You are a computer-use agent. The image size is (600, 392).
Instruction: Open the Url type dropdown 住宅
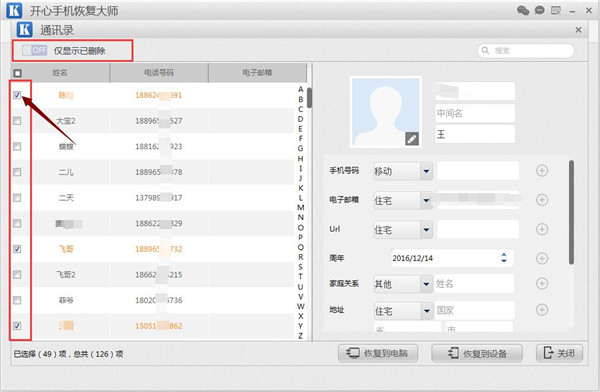(403, 230)
